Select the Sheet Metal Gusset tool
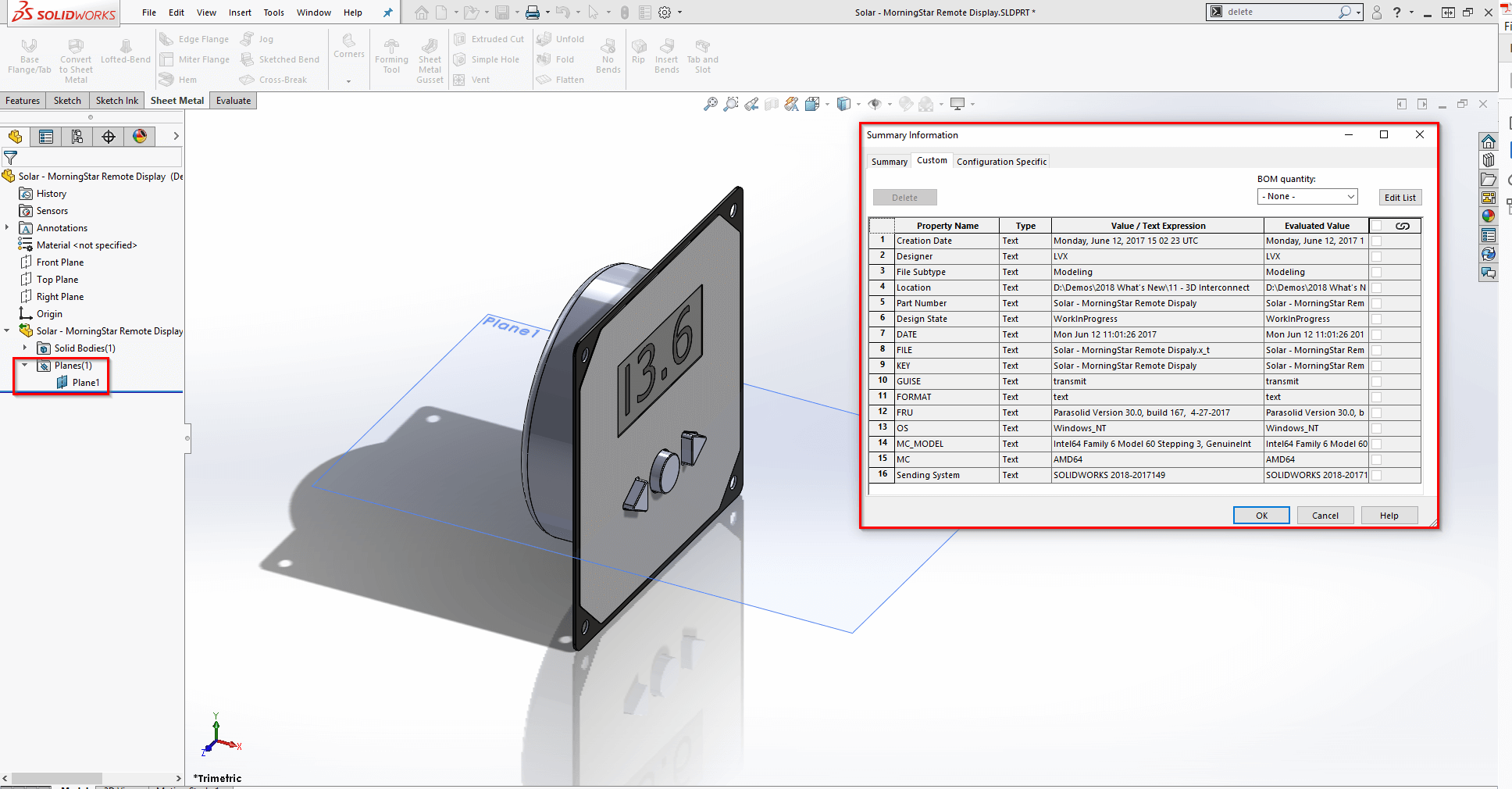The image size is (1512, 789). (430, 59)
